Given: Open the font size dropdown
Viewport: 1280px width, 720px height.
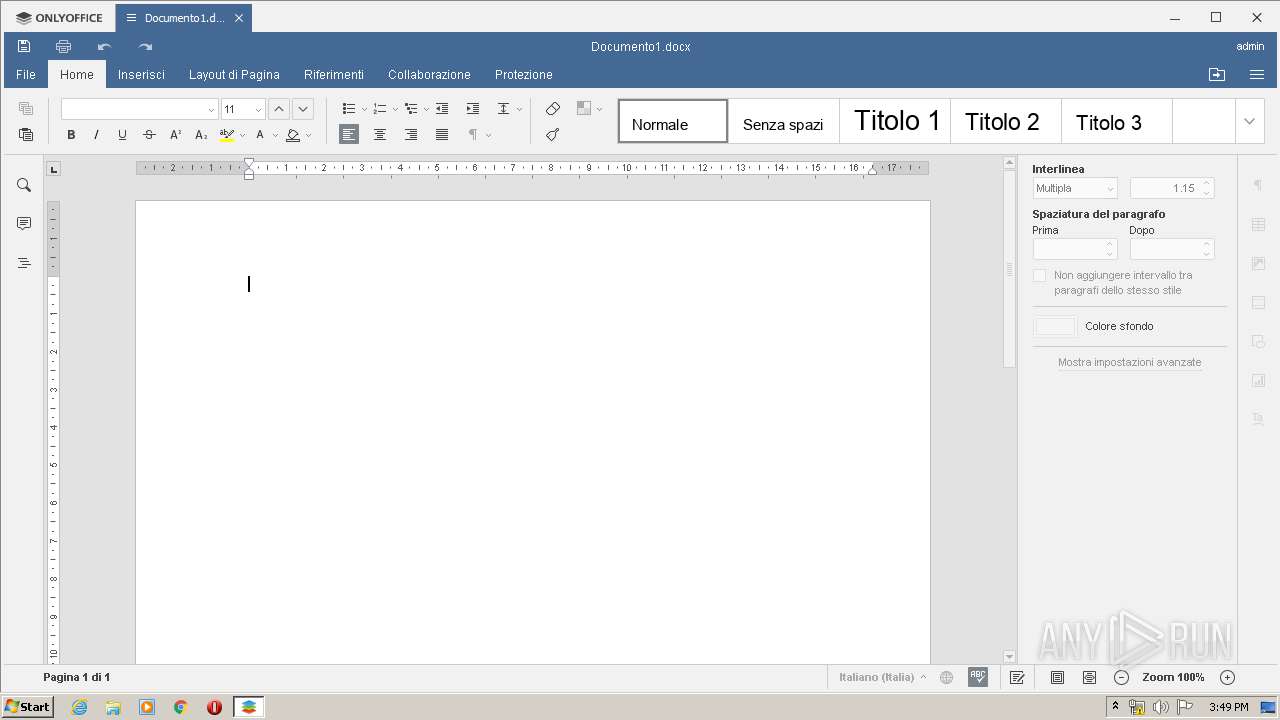Looking at the screenshot, I should coord(258,109).
